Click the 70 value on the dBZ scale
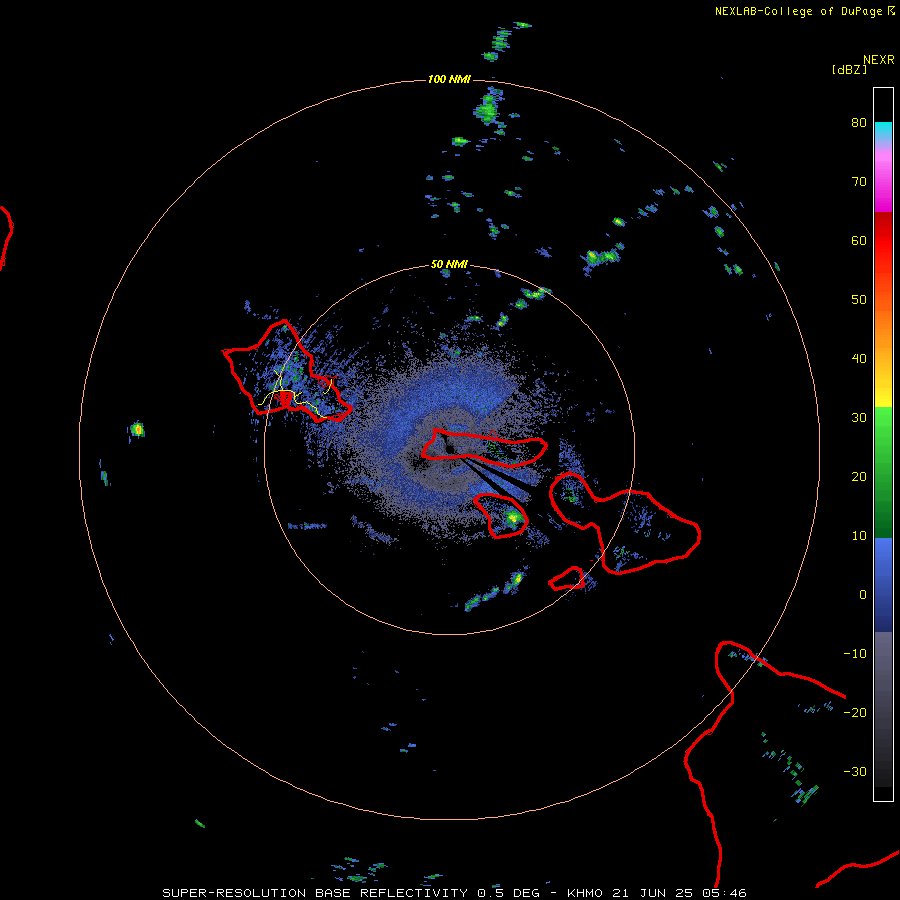900x900 pixels. (859, 182)
